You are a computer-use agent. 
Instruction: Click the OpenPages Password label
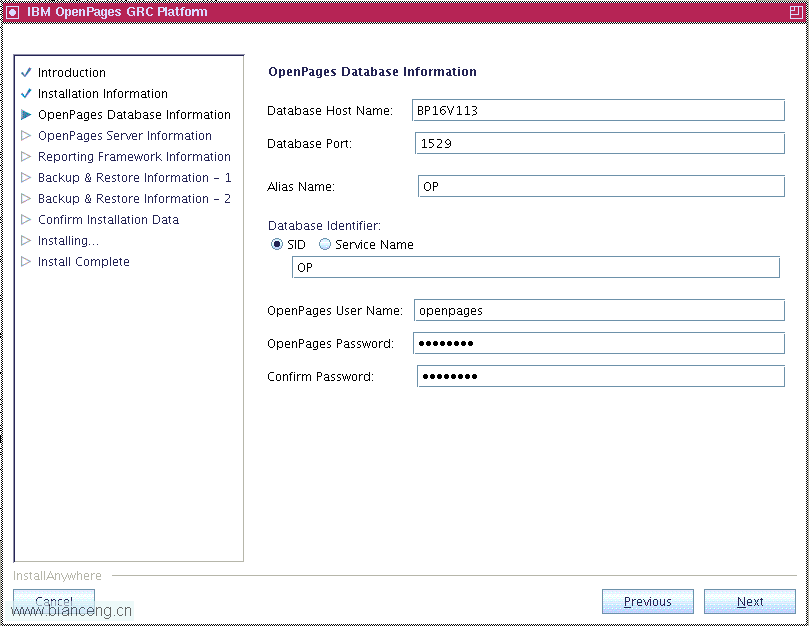click(x=330, y=343)
